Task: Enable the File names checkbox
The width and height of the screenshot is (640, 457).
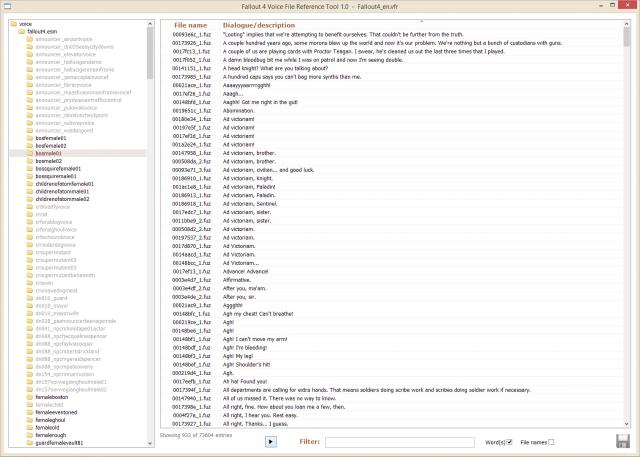Action: [551, 442]
